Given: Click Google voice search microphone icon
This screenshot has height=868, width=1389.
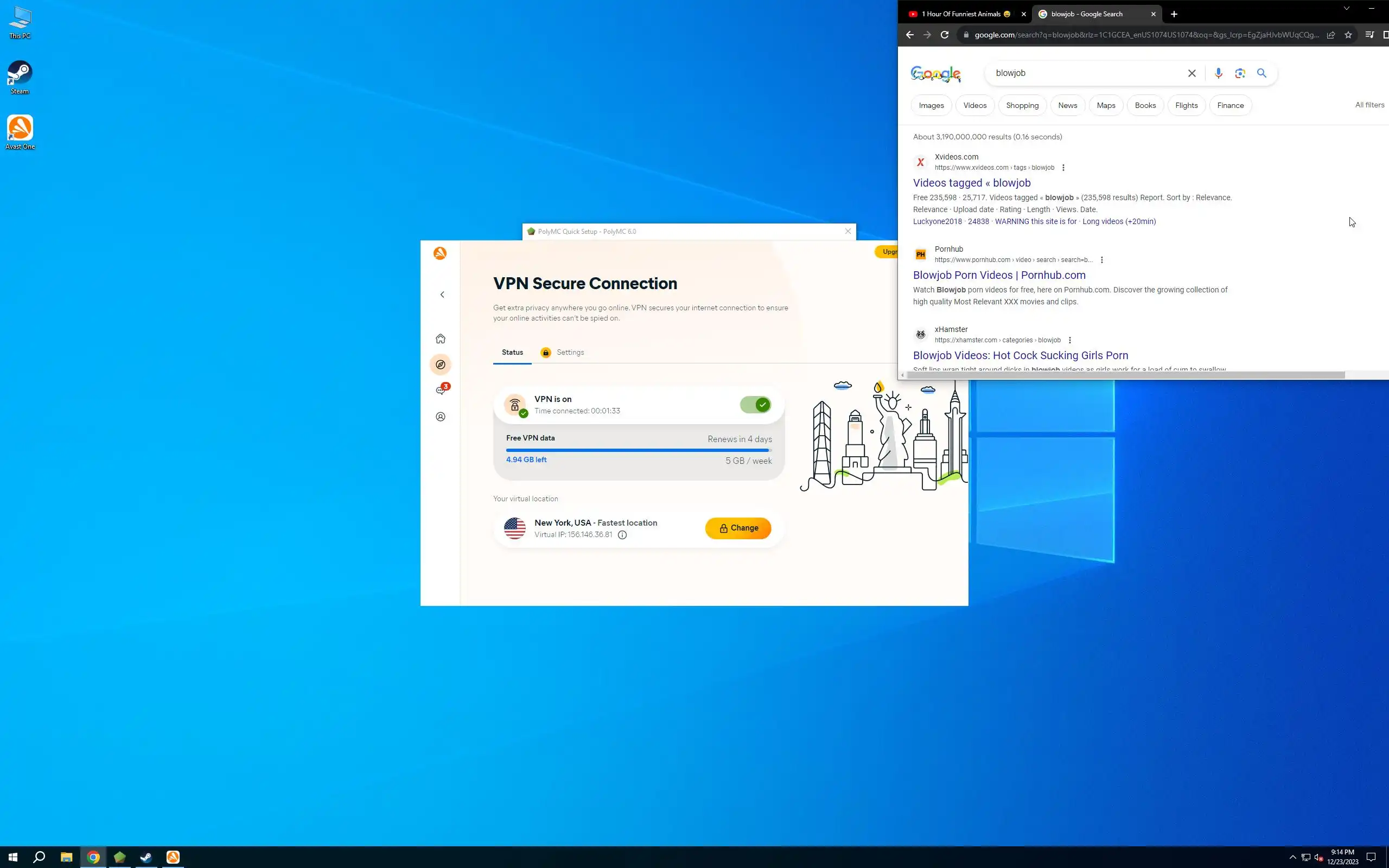Looking at the screenshot, I should coord(1218,73).
